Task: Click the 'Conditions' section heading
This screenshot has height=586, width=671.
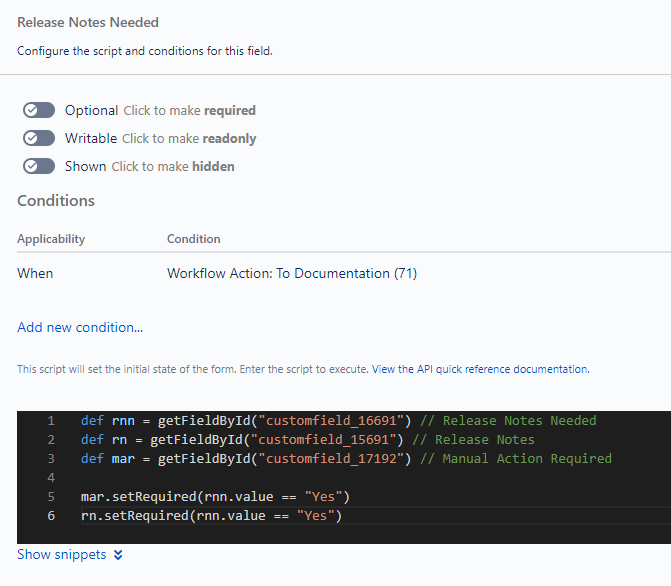Action: click(x=56, y=201)
